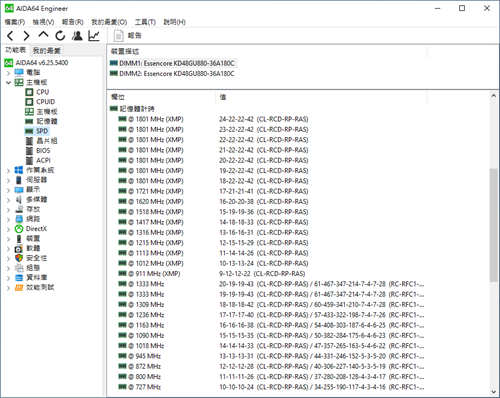Image resolution: width=500 pixels, height=398 pixels.
Task: Expand the 作業系統 node chevron
Action: 9,170
